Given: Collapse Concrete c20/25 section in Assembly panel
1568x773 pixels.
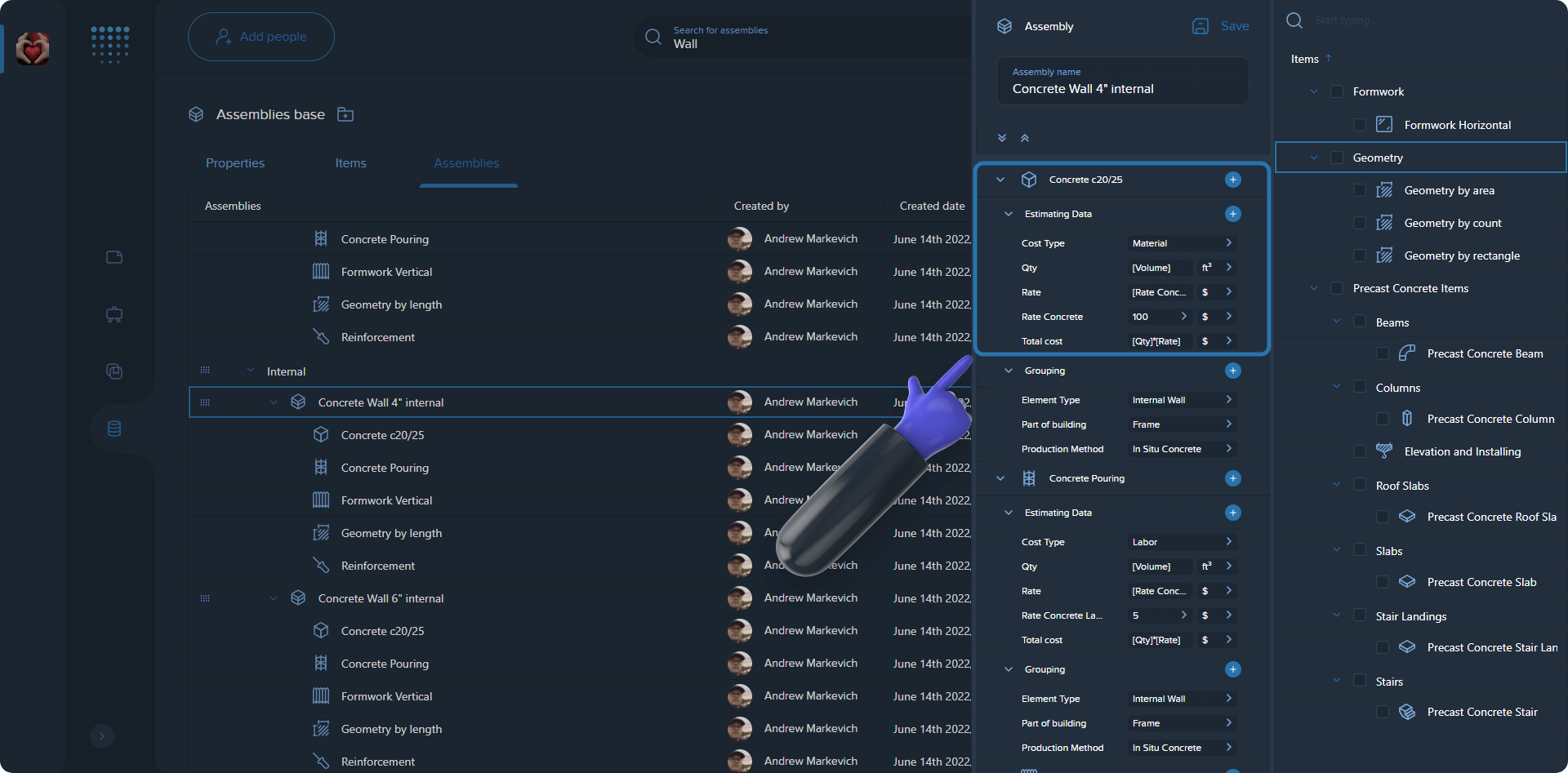Looking at the screenshot, I should [x=1000, y=180].
